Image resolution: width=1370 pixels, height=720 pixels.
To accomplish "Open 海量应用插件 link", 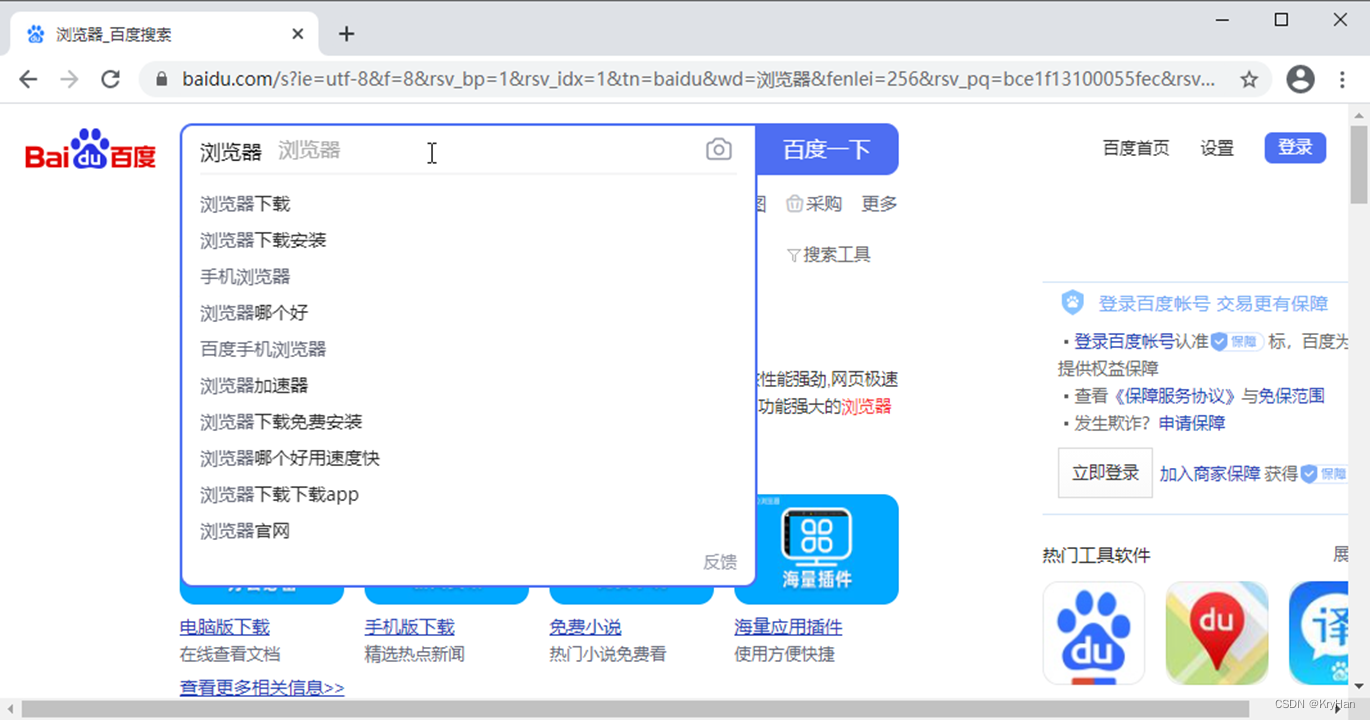I will pyautogui.click(x=788, y=627).
